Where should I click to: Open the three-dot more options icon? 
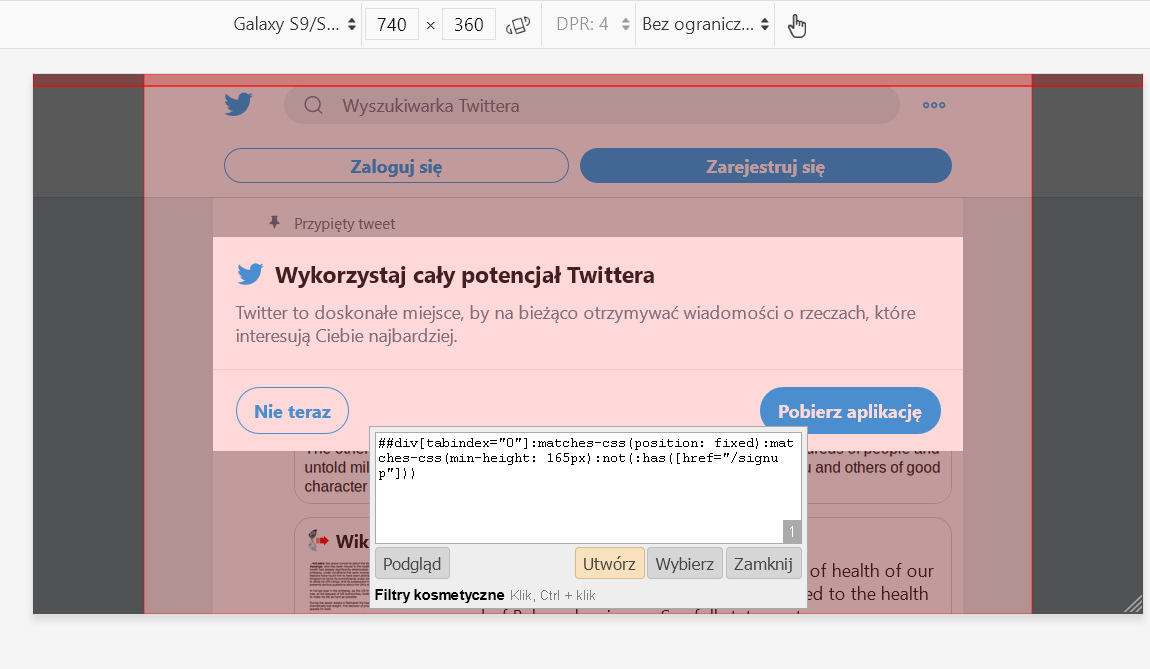(x=933, y=104)
